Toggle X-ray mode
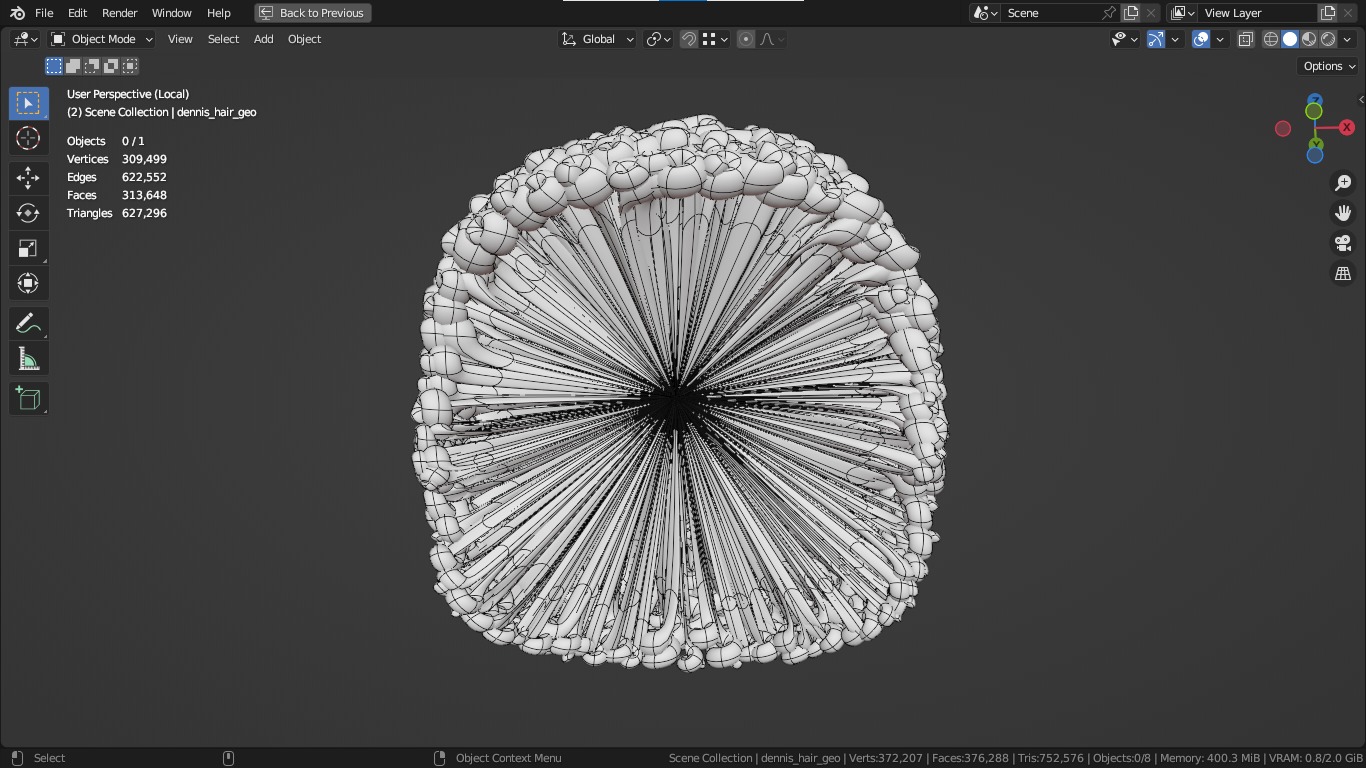Screen dimensions: 1366x768 coord(1246,39)
